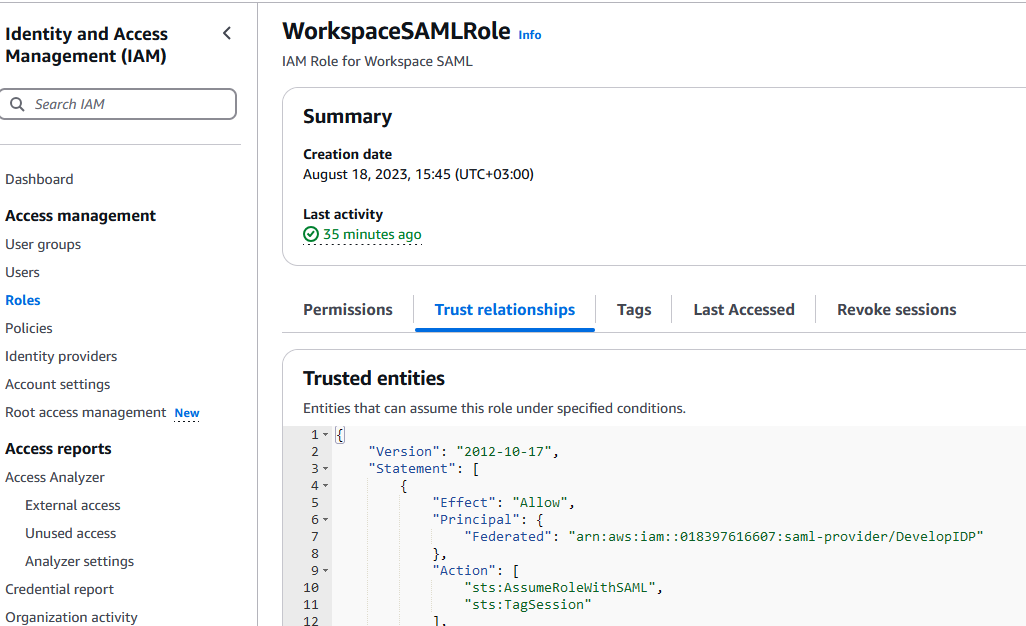The width and height of the screenshot is (1026, 626).
Task: Open User groups in the navigation
Action: tap(43, 245)
